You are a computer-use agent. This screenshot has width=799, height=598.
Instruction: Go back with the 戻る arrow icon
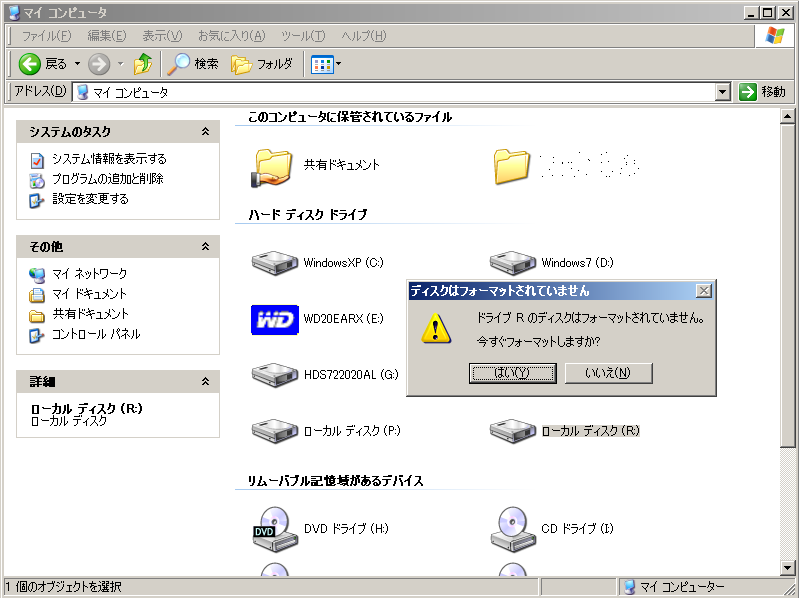tap(30, 64)
